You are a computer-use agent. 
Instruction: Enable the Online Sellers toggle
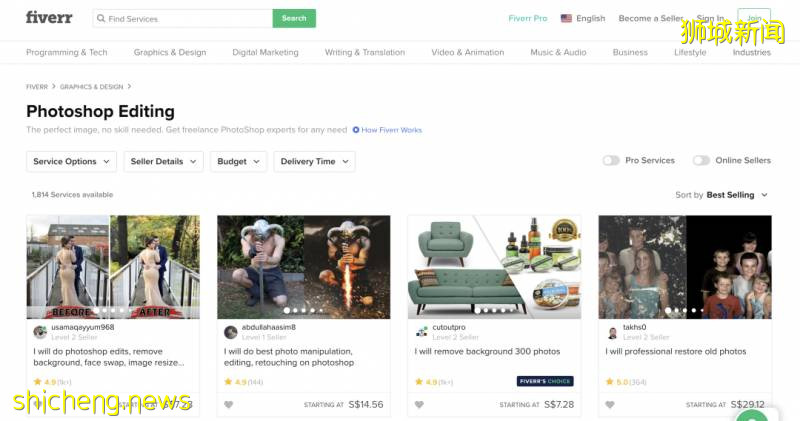(x=701, y=160)
